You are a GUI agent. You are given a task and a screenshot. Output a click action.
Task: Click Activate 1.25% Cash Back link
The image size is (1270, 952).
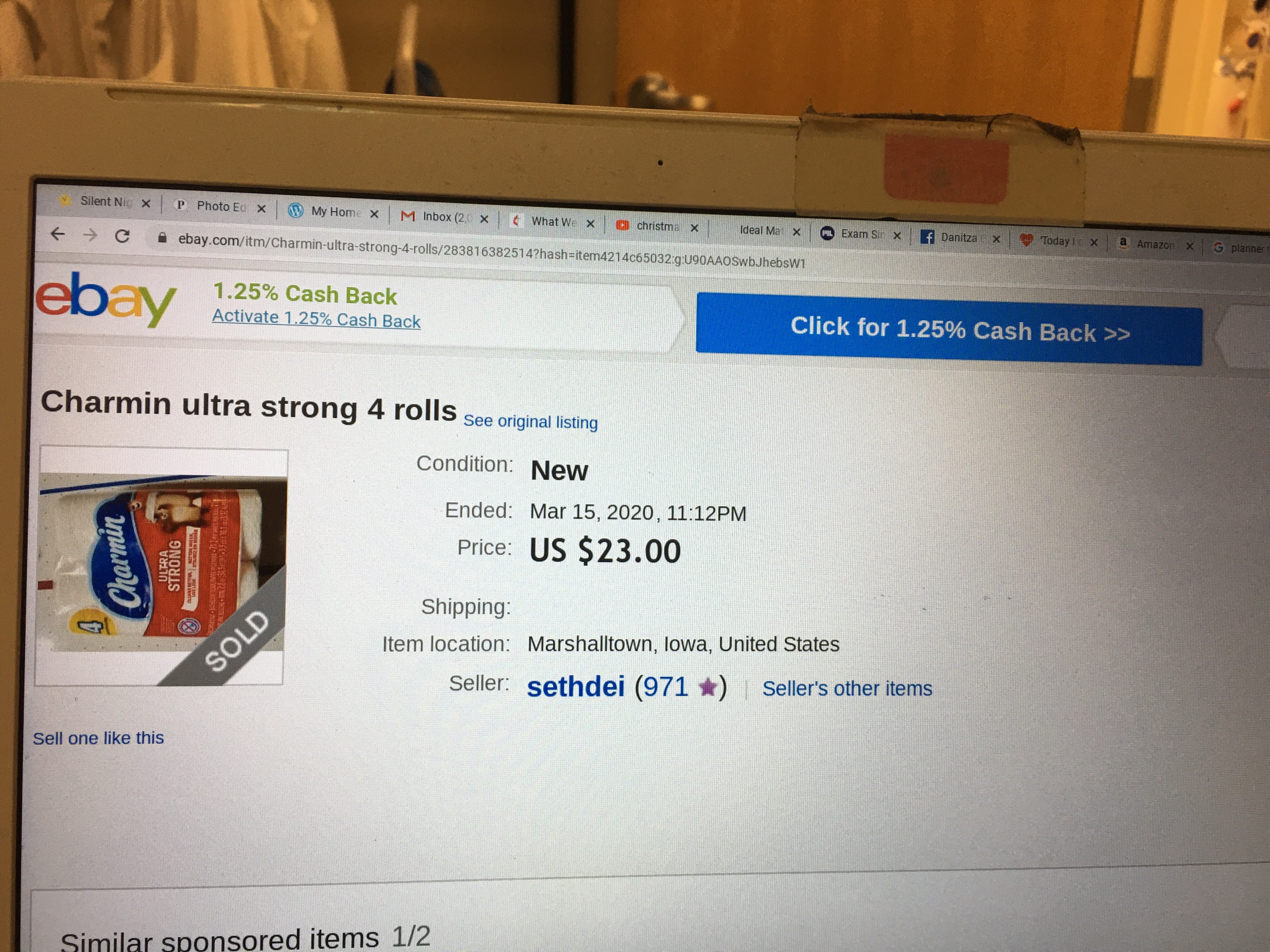pos(316,319)
